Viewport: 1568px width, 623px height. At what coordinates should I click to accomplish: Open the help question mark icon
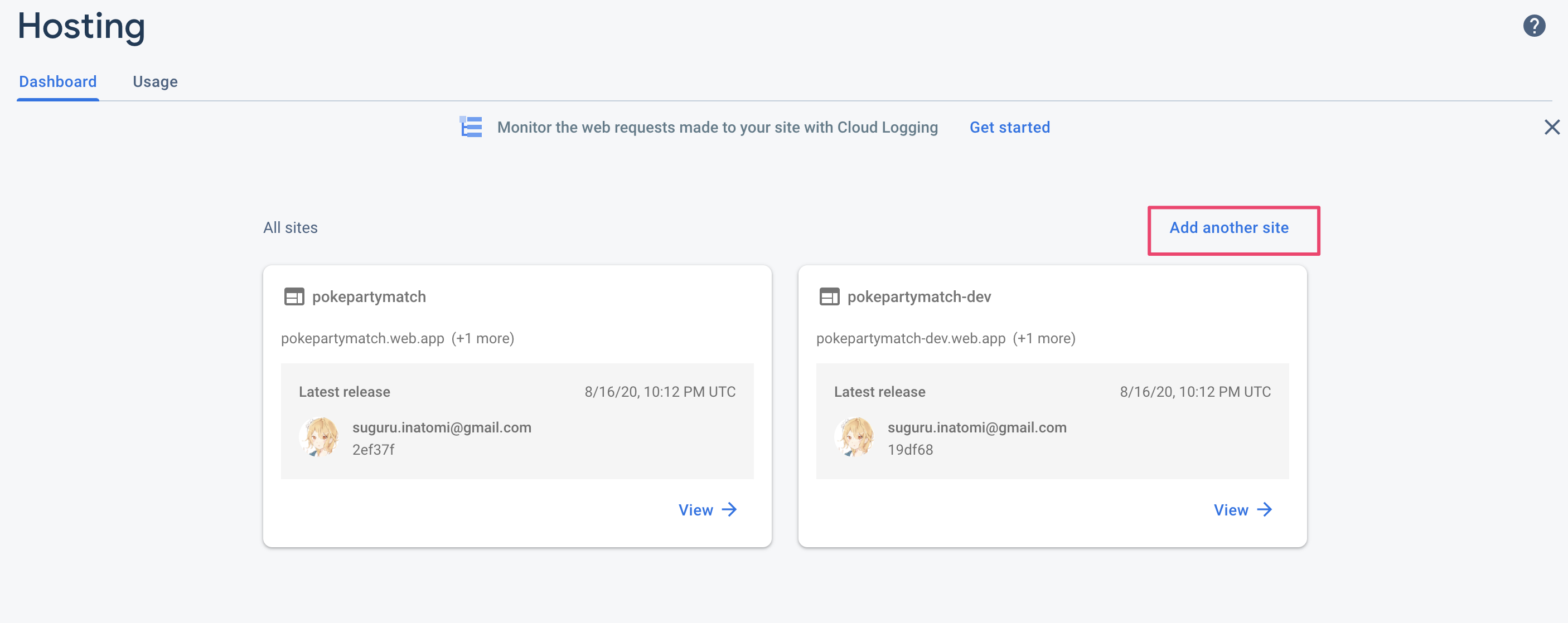(x=1534, y=26)
